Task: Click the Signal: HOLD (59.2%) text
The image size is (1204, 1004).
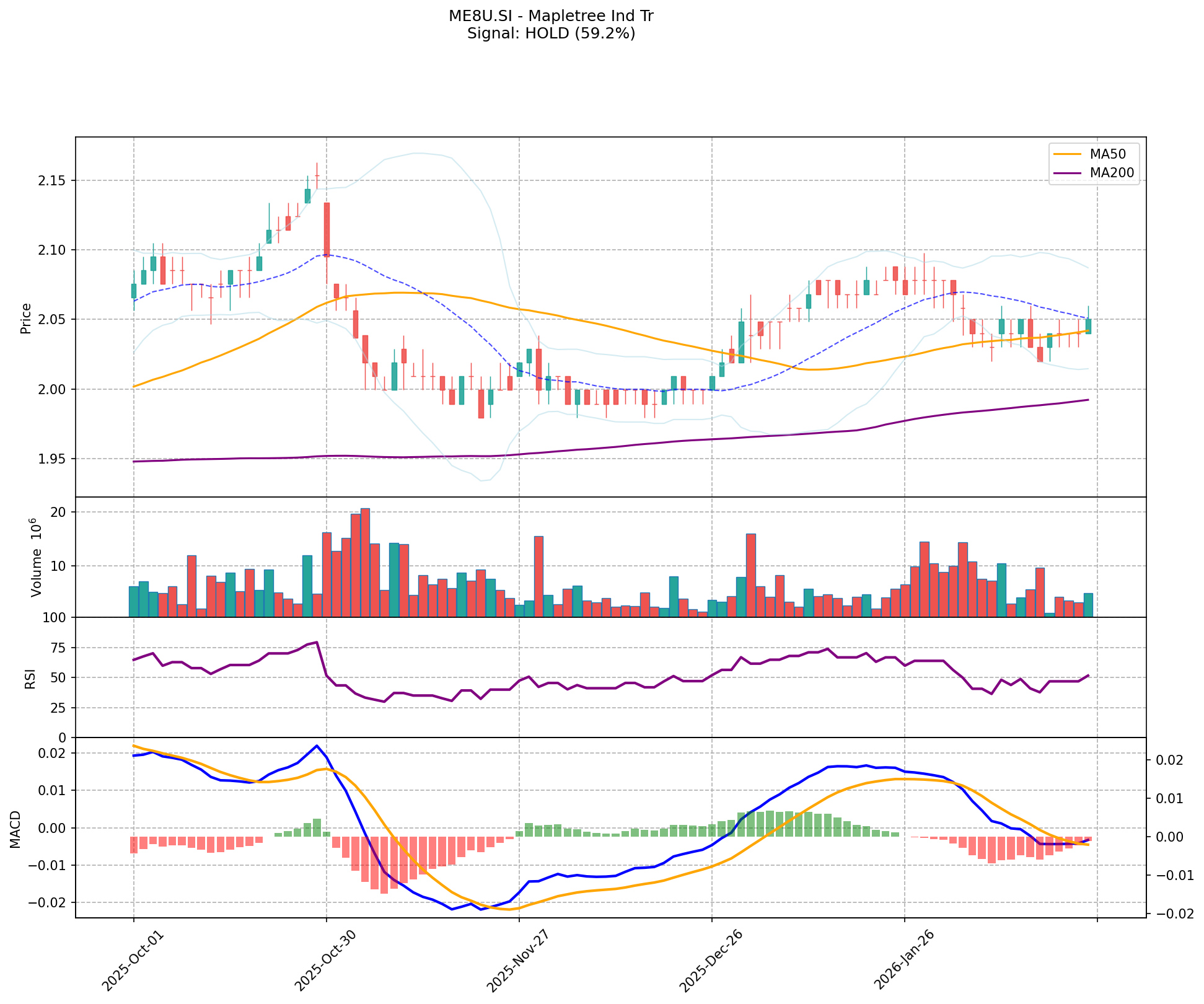Action: pos(551,33)
